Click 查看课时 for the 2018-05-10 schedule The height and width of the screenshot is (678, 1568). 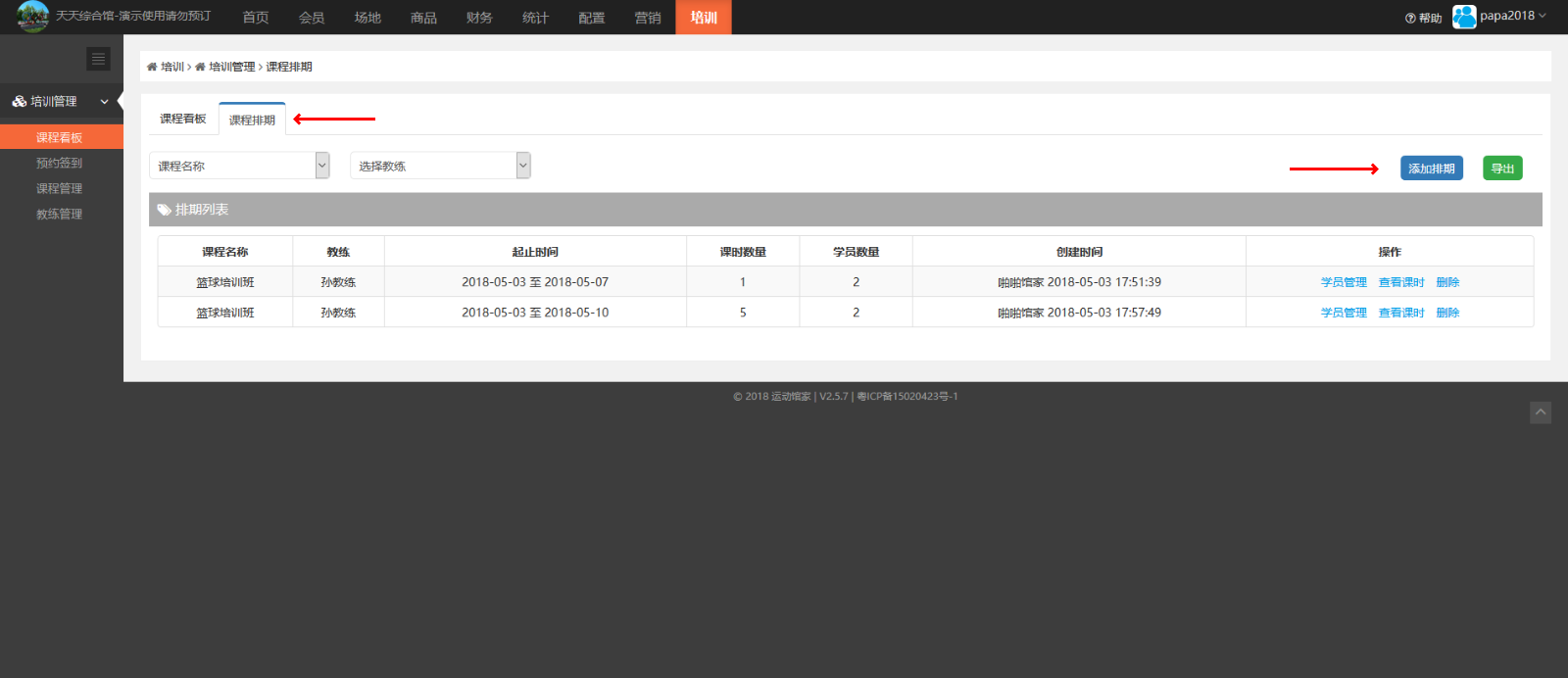coord(1401,313)
